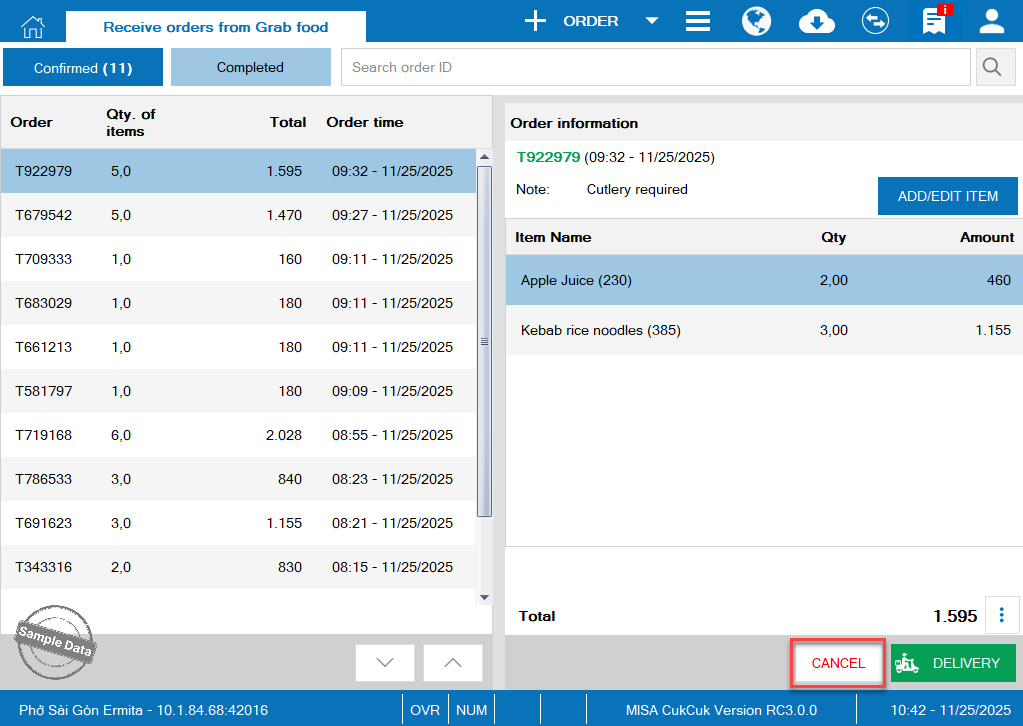Click the sync arrows icon
This screenshot has width=1023, height=726.
click(875, 21)
